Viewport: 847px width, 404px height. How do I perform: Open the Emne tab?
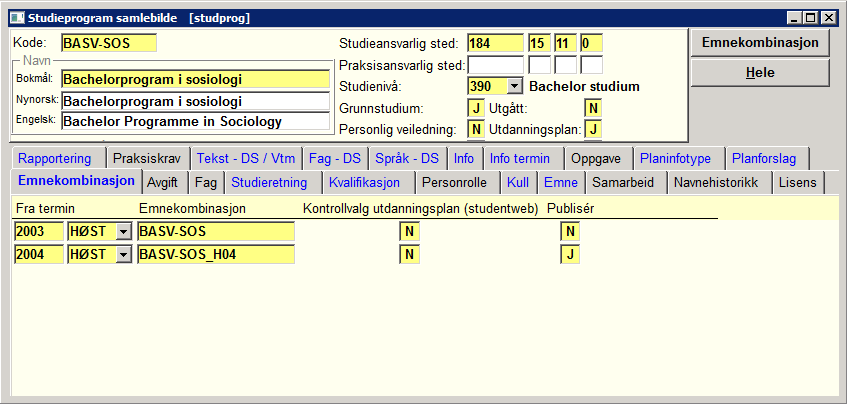tap(561, 183)
